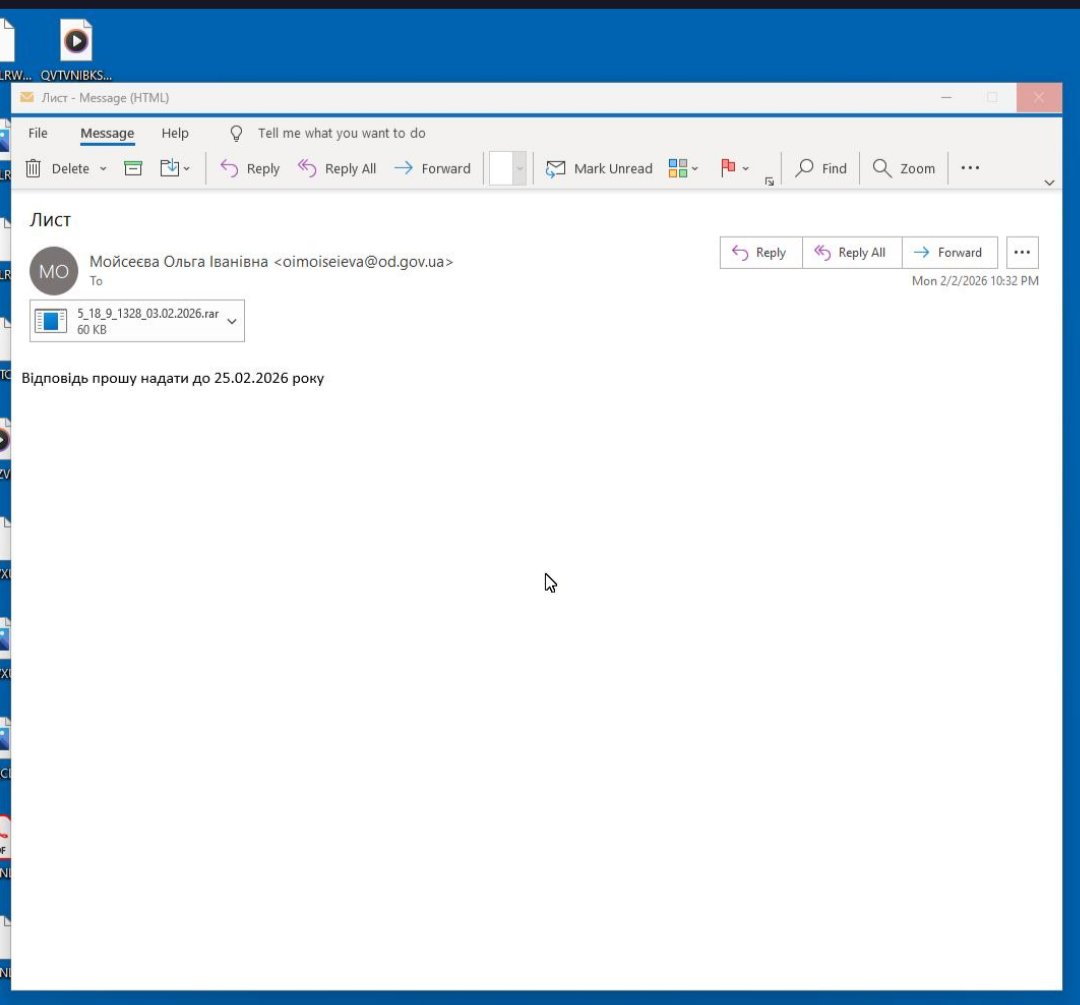Click Reply in the ribbon toolbar
Viewport: 1080px width, 1005px height.
coord(250,168)
